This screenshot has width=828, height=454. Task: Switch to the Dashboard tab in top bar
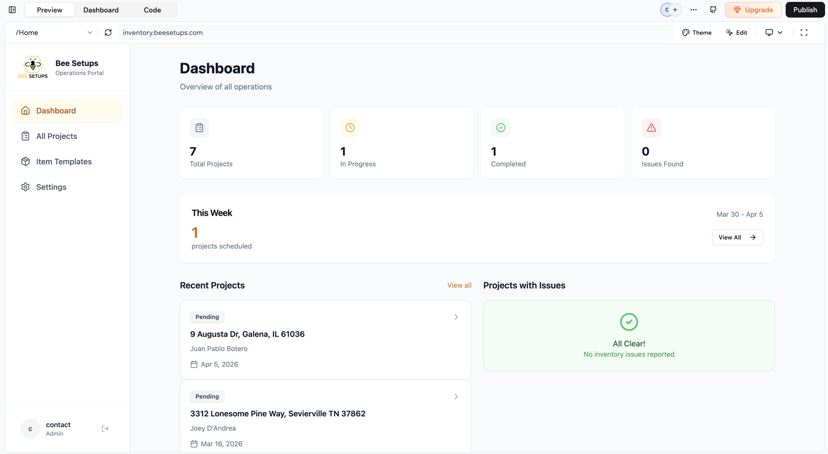pos(101,10)
